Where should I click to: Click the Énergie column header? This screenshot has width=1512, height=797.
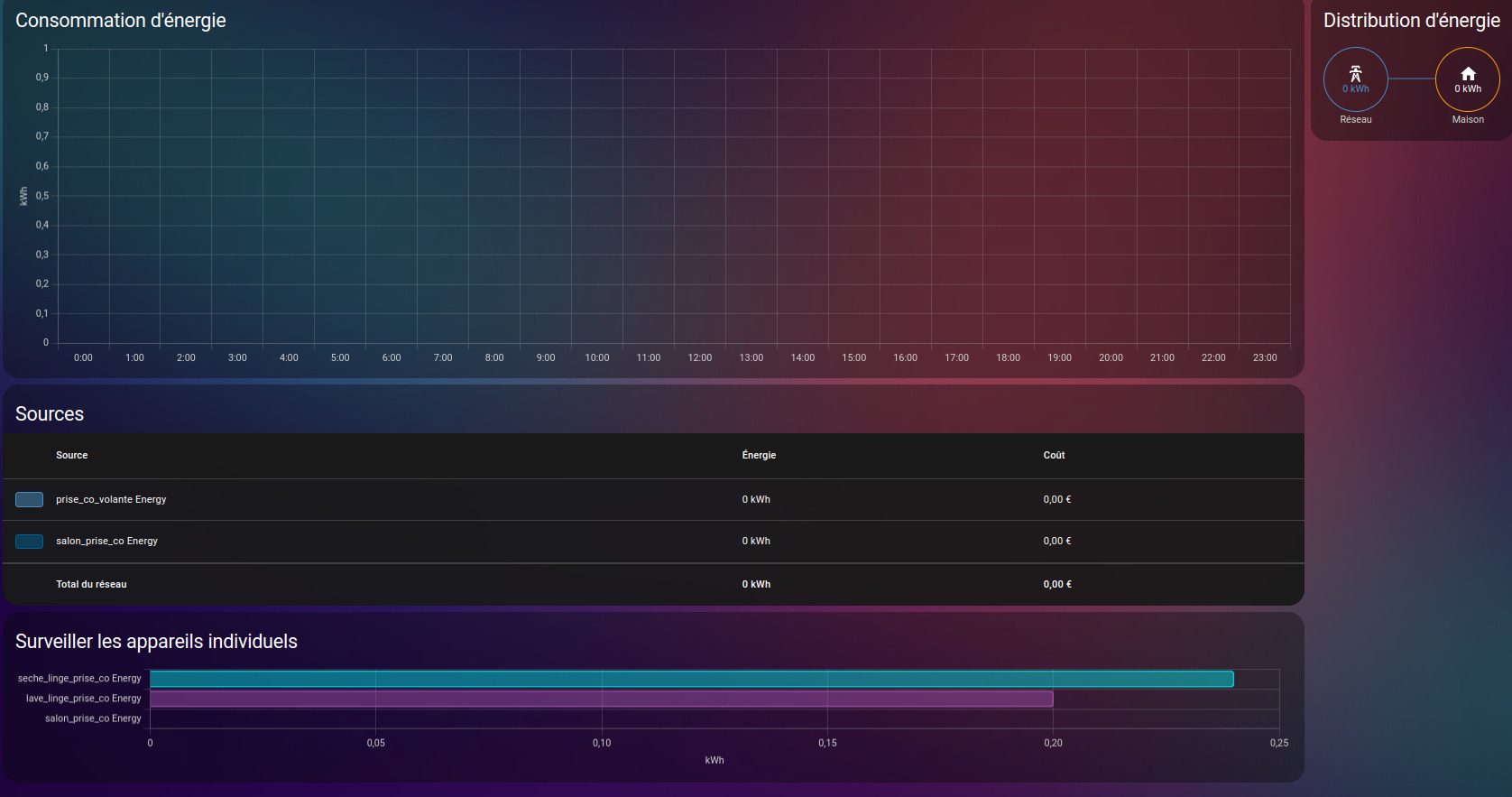coord(759,456)
